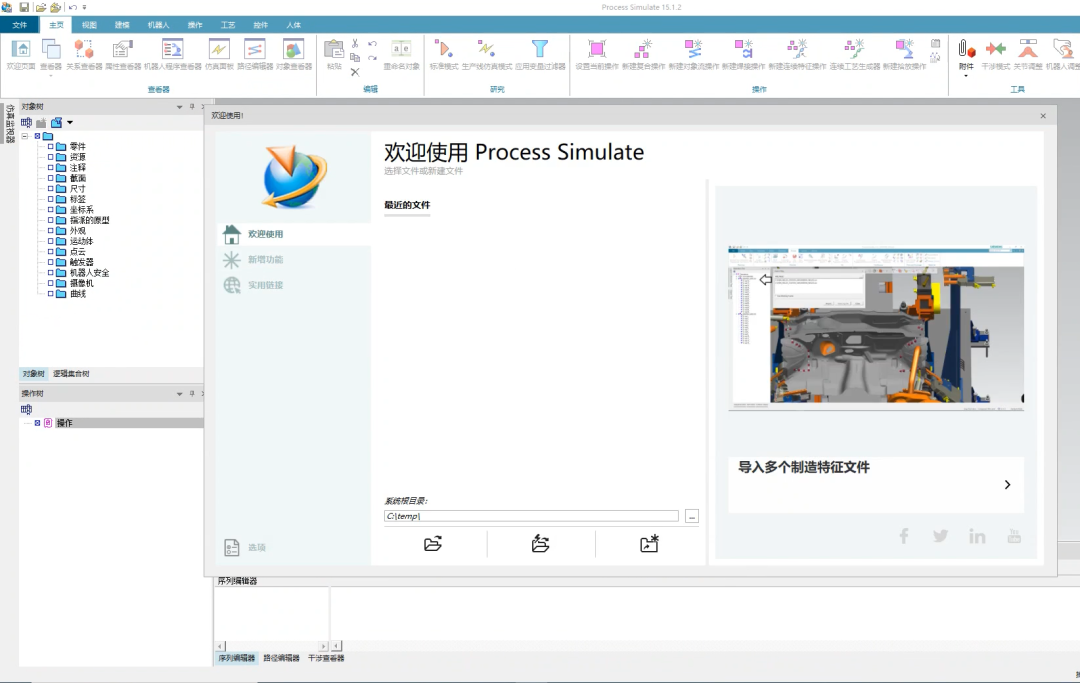Switch to 生产线仿真模式 line simulation mode

click(486, 54)
